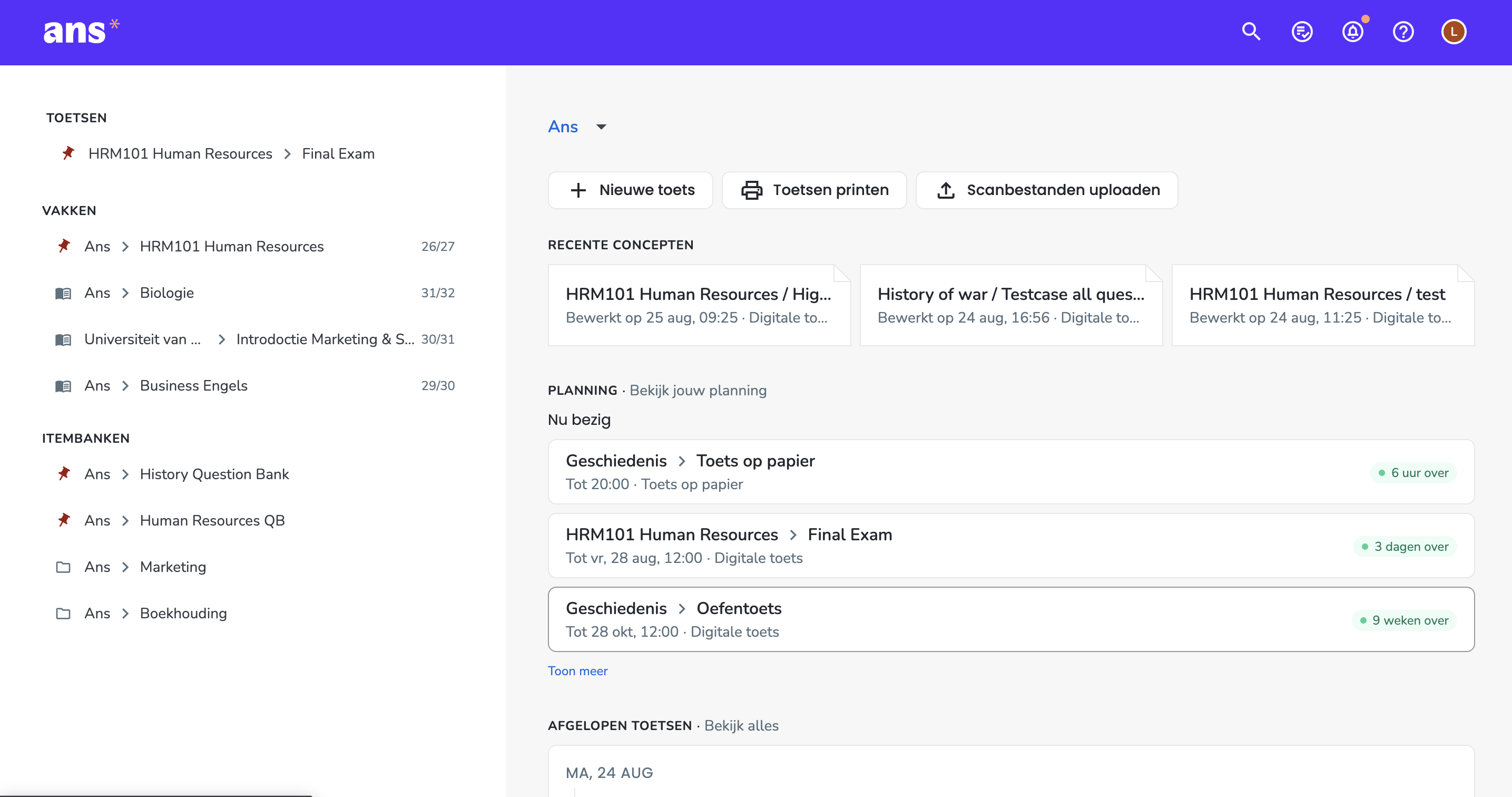Unpin Human Resources QB pin icon

coord(64,520)
